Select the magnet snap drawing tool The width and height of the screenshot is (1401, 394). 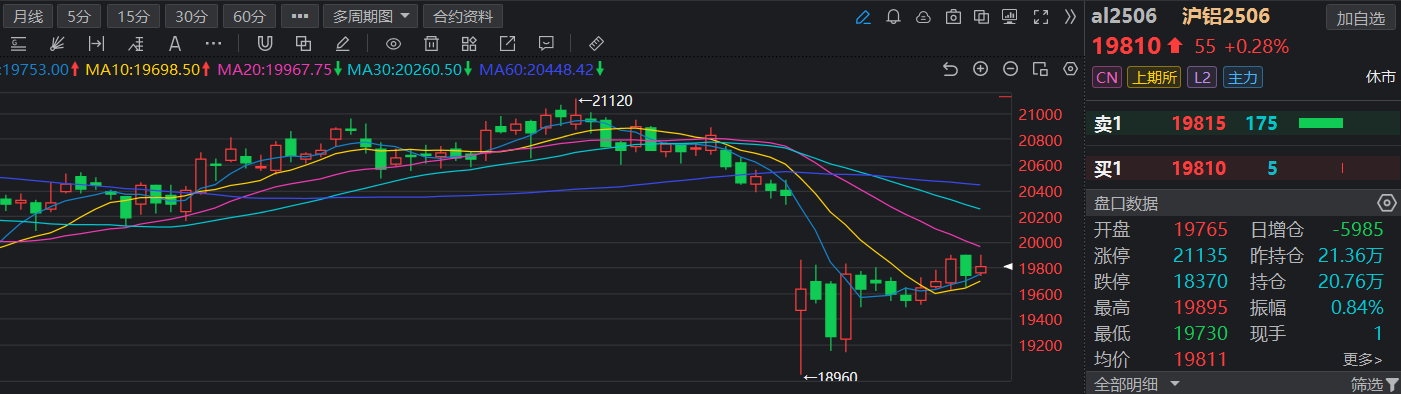[265, 43]
